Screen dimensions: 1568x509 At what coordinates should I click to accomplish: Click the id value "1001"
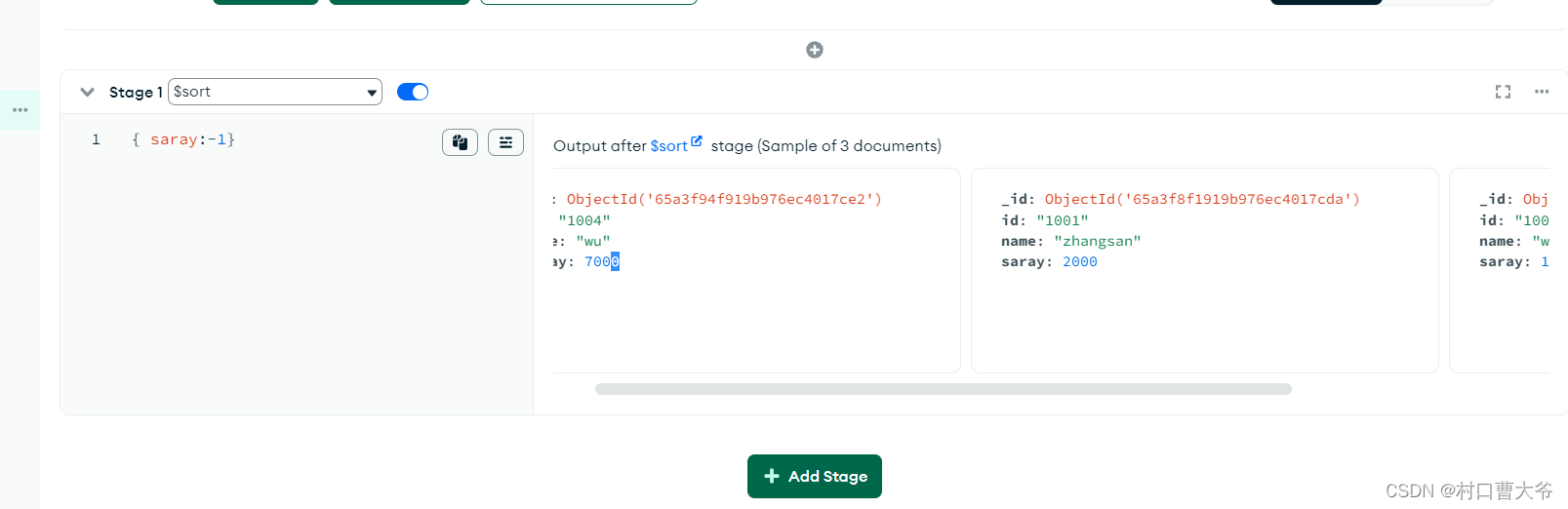pos(1063,220)
